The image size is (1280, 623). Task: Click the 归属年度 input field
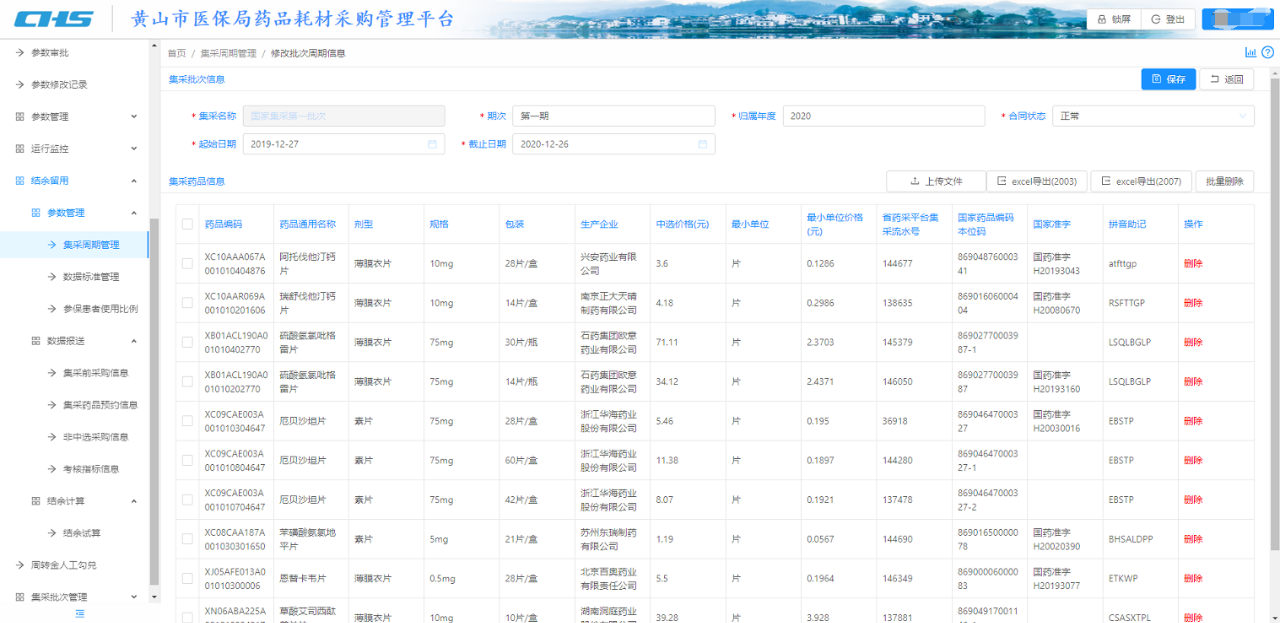click(883, 116)
